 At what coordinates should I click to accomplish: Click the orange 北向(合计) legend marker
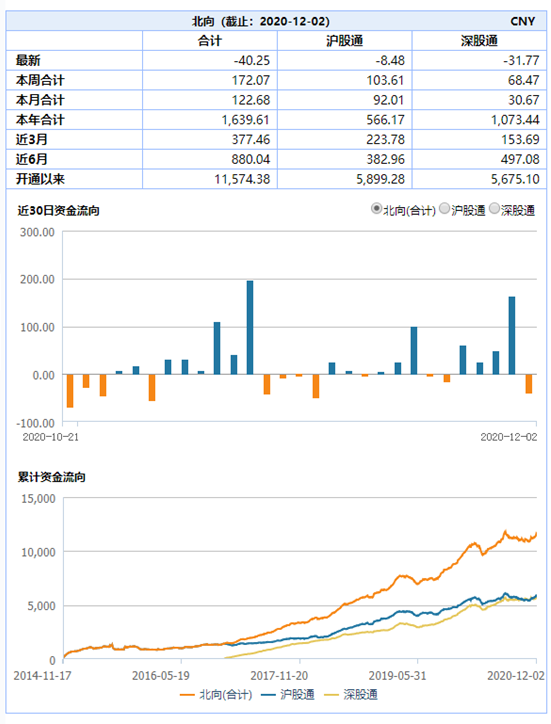[x=187, y=694]
